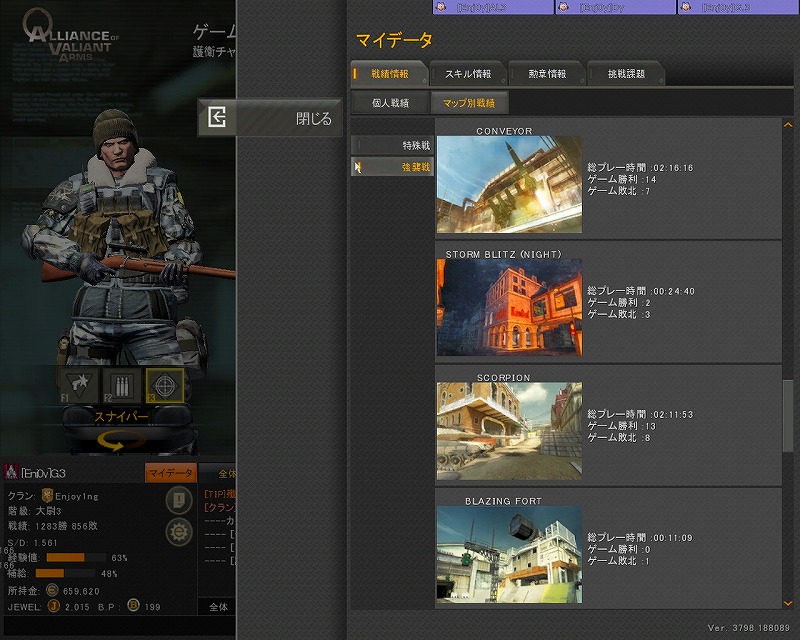Click the scroll up arrow of map list
This screenshot has width=800, height=640.
tap(789, 123)
